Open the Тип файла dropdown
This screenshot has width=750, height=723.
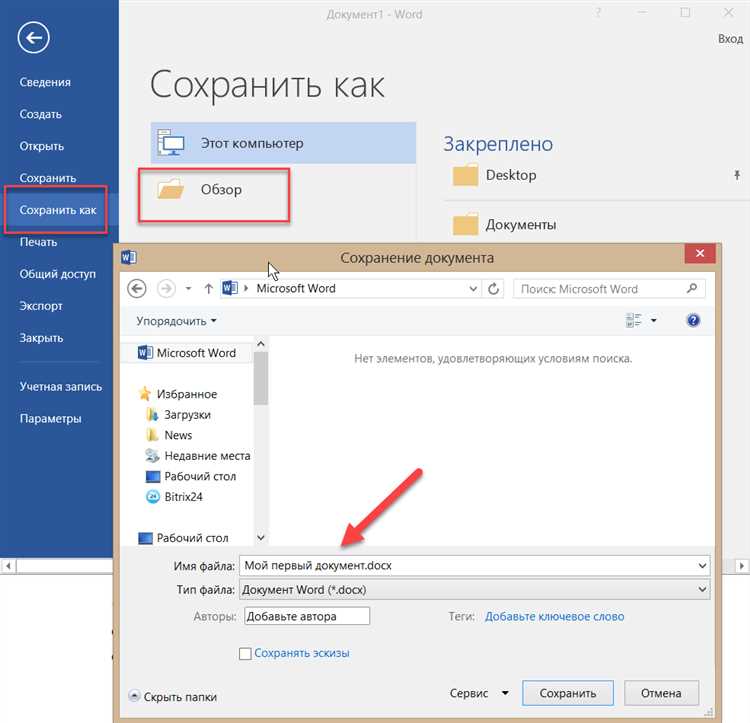pyautogui.click(x=474, y=590)
